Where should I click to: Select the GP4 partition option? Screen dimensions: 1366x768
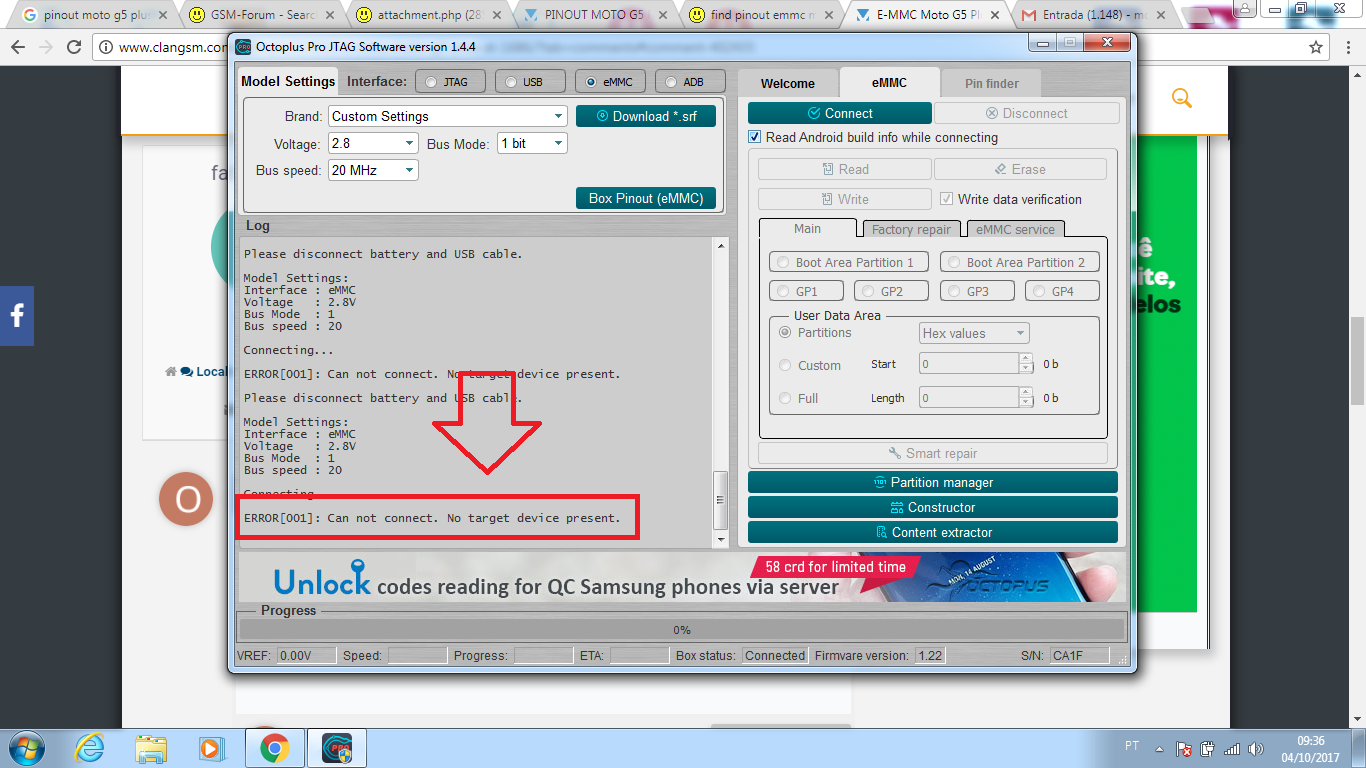pos(1062,291)
